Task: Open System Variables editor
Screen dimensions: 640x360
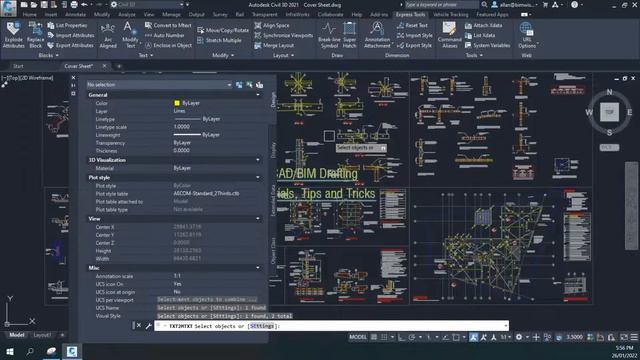Action: pos(487,45)
